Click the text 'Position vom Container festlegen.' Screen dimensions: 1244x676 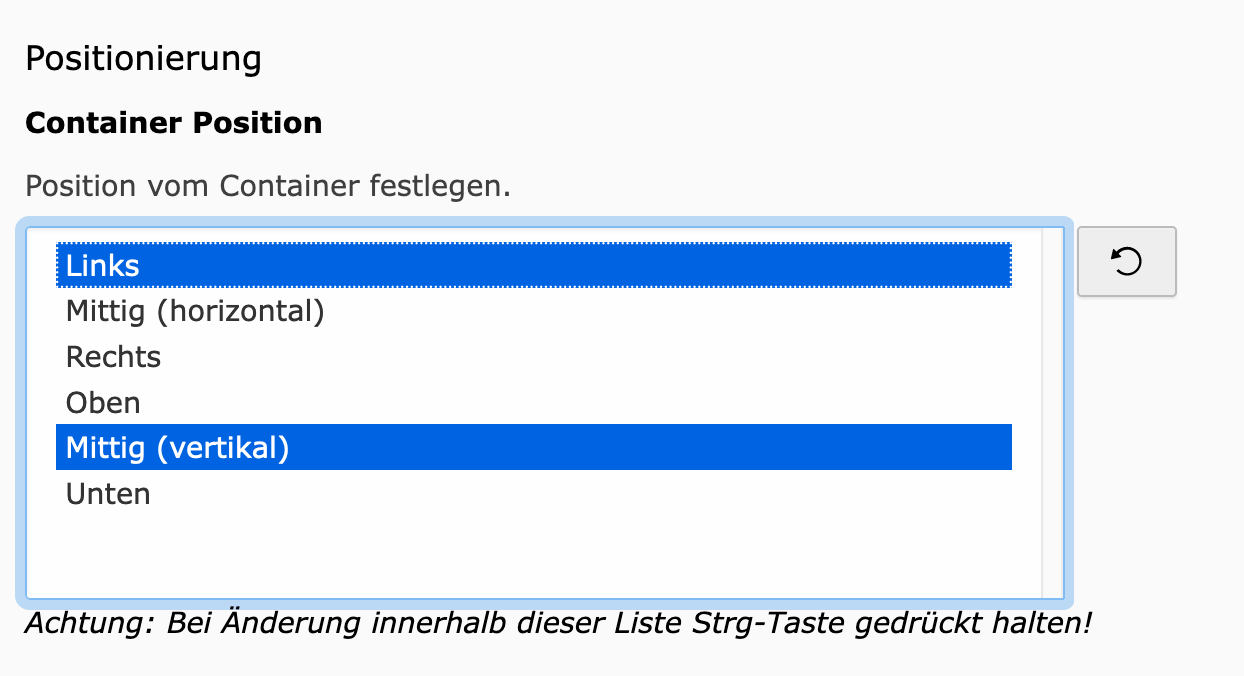click(x=268, y=186)
